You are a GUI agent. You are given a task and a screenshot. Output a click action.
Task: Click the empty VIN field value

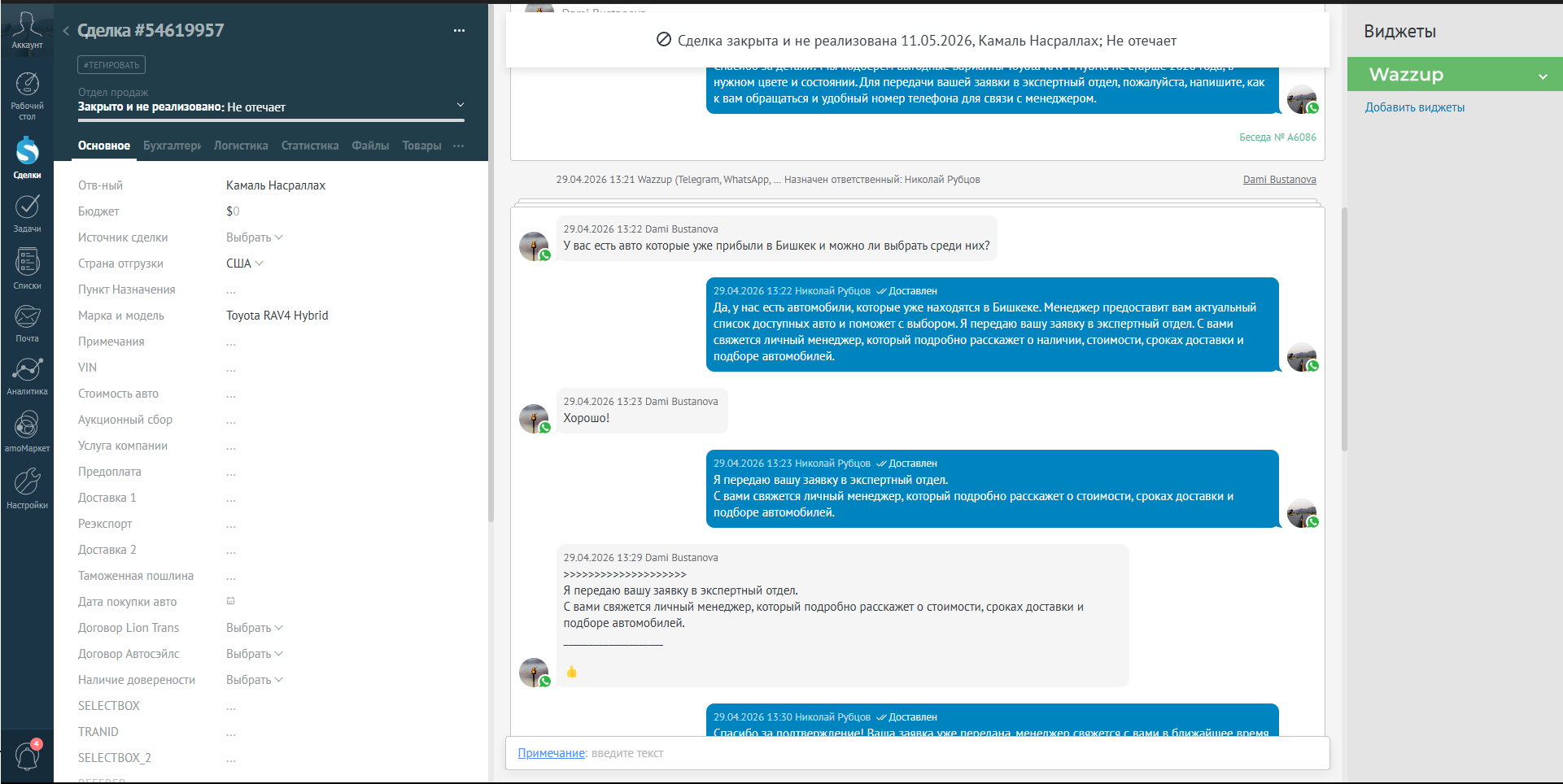click(231, 368)
